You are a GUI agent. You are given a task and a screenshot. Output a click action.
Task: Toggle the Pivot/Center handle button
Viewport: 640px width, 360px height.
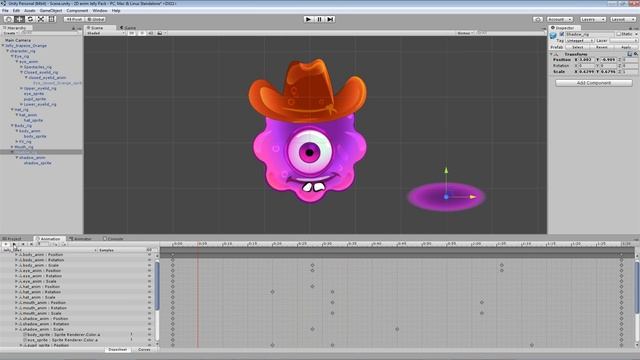tap(74, 19)
